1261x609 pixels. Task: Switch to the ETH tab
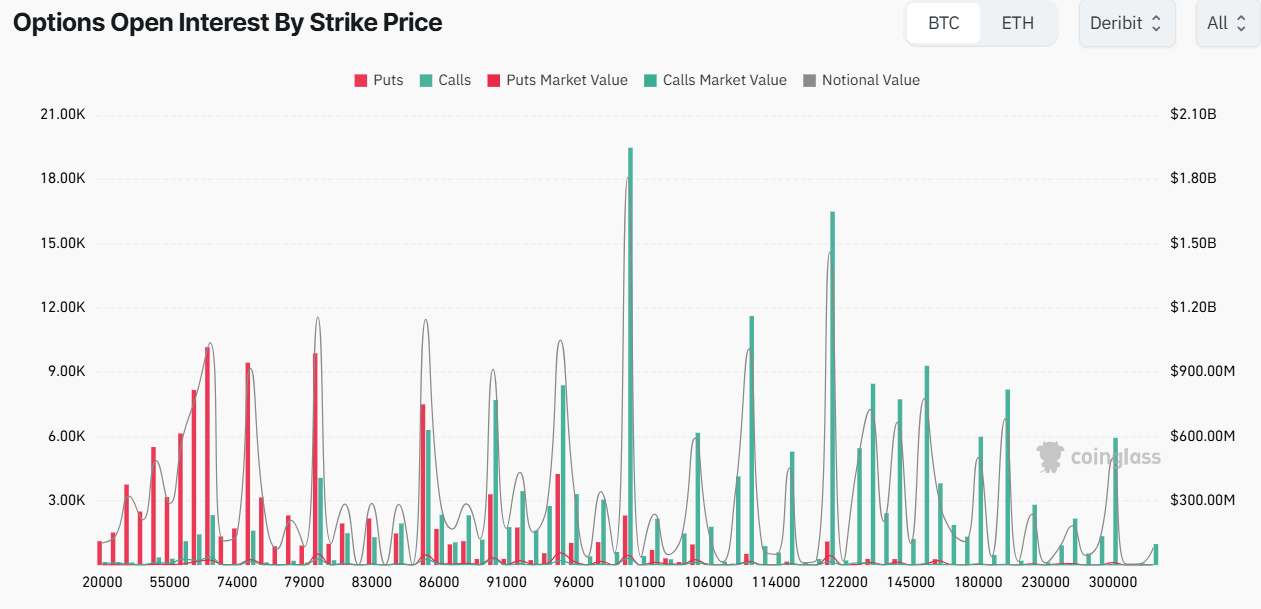point(1017,22)
